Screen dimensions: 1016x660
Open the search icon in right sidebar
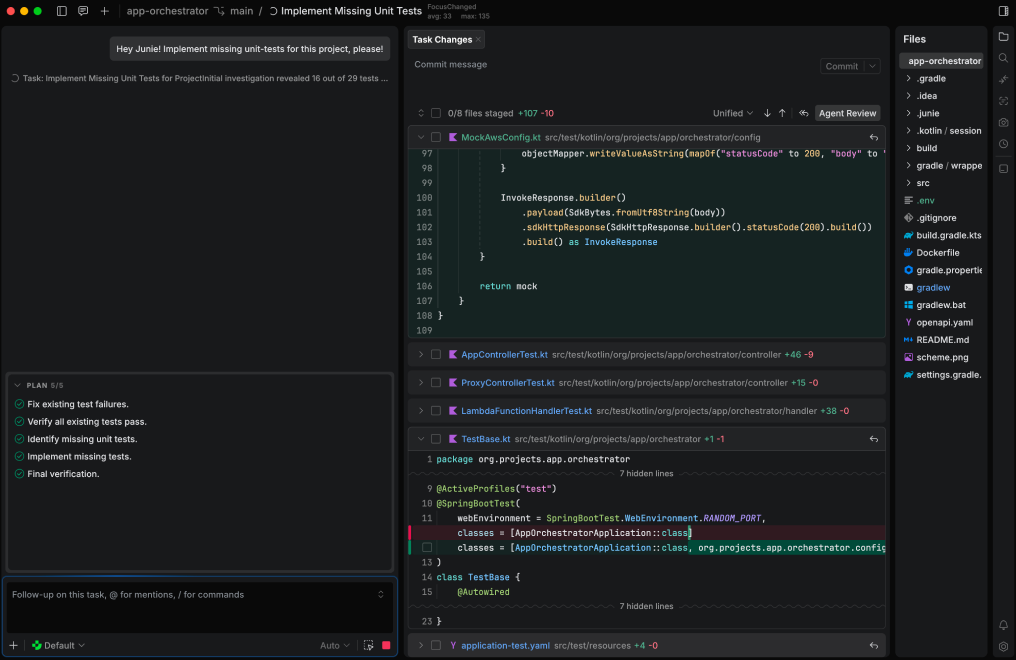pos(1003,58)
